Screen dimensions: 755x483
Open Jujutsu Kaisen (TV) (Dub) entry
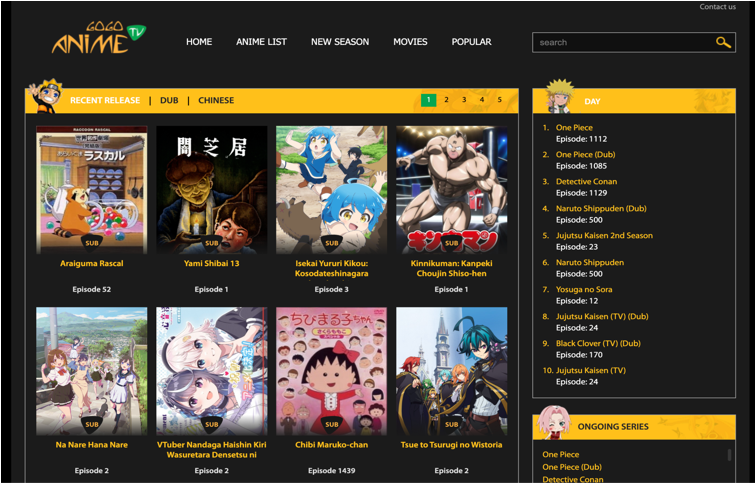pos(602,316)
